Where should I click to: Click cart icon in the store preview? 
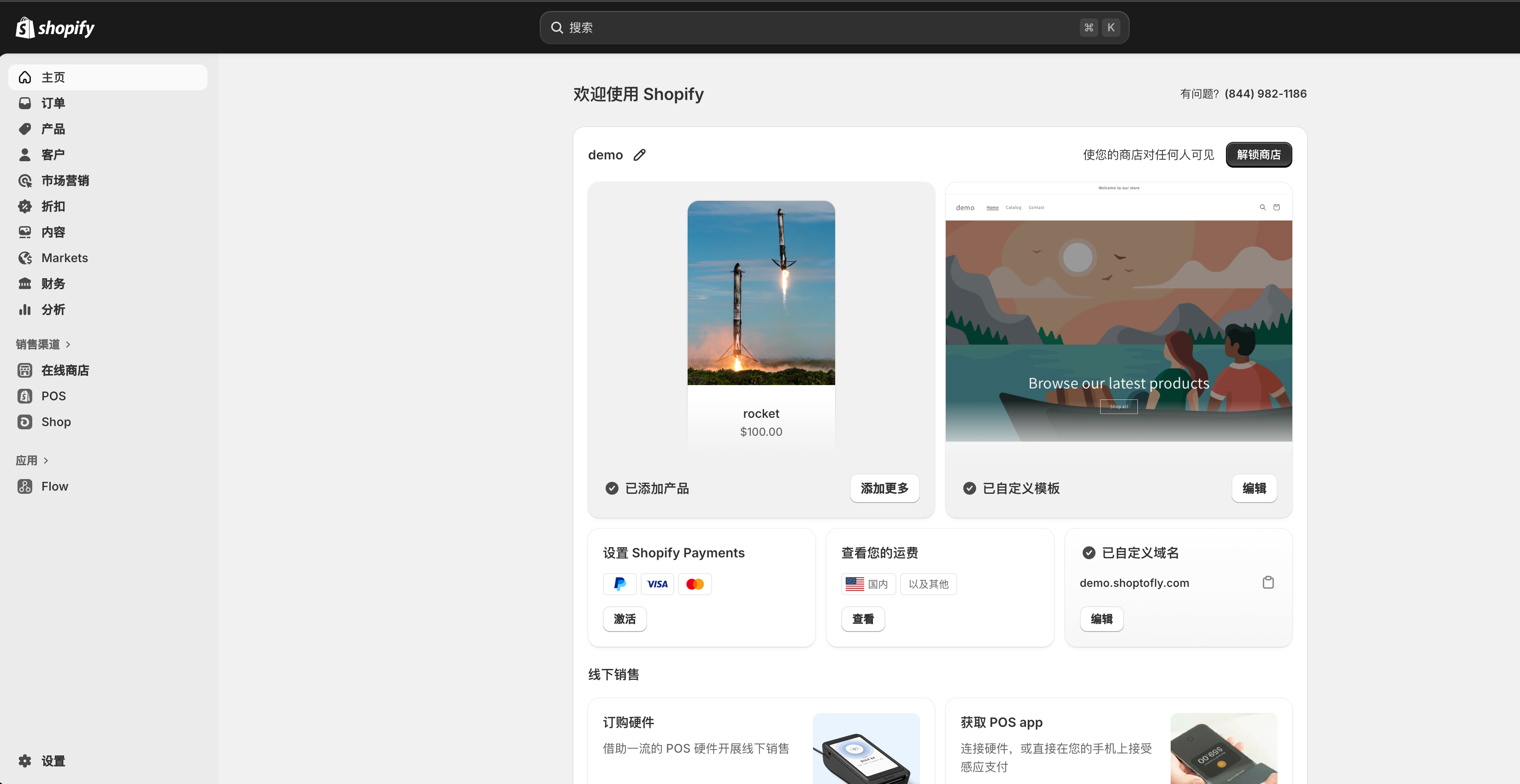[x=1276, y=207]
